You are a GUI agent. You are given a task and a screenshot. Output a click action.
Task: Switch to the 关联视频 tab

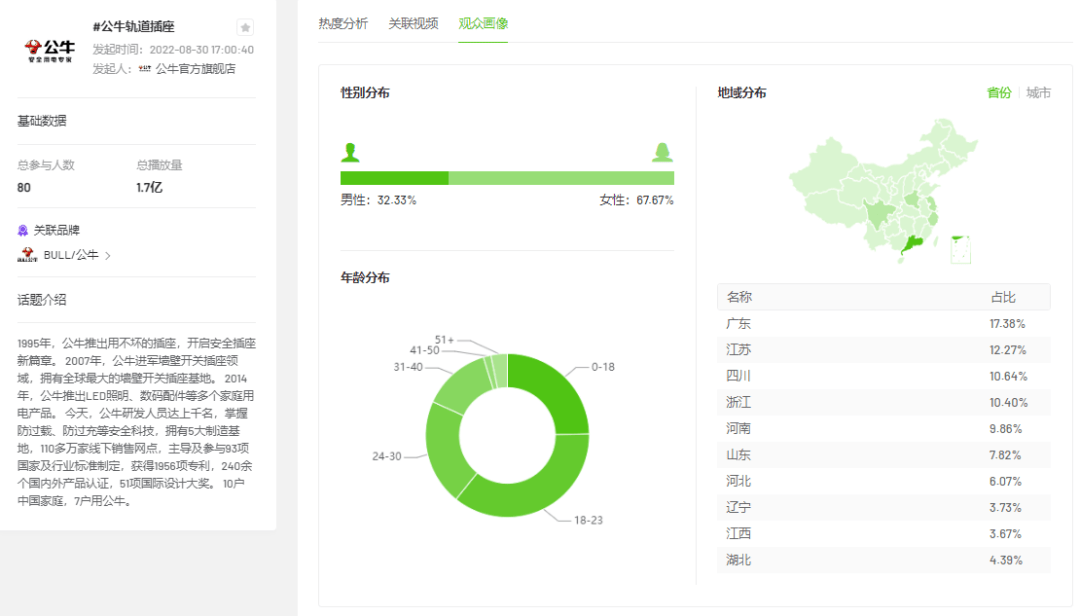[413, 23]
